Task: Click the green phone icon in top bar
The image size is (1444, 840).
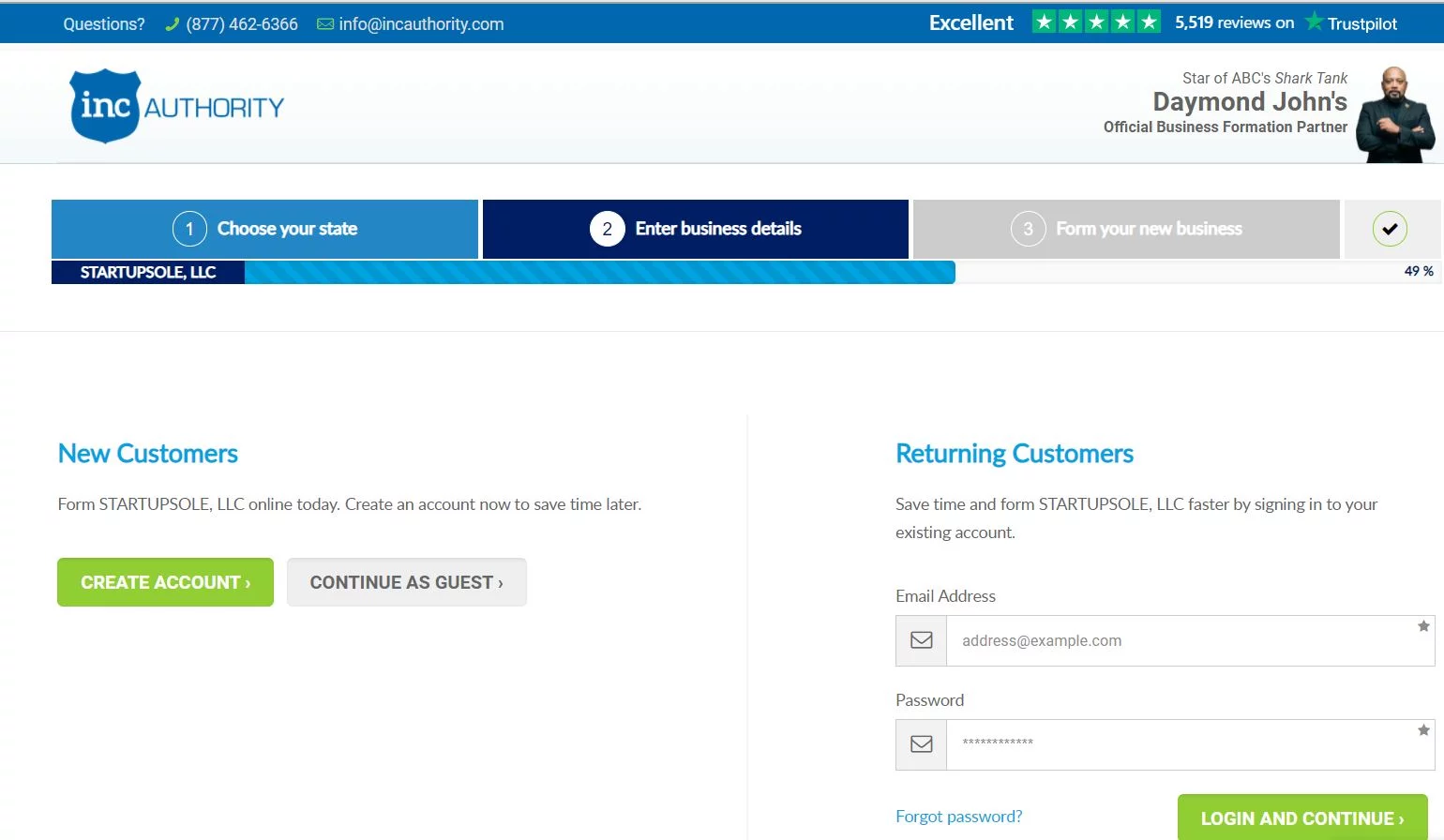Action: coord(172,24)
